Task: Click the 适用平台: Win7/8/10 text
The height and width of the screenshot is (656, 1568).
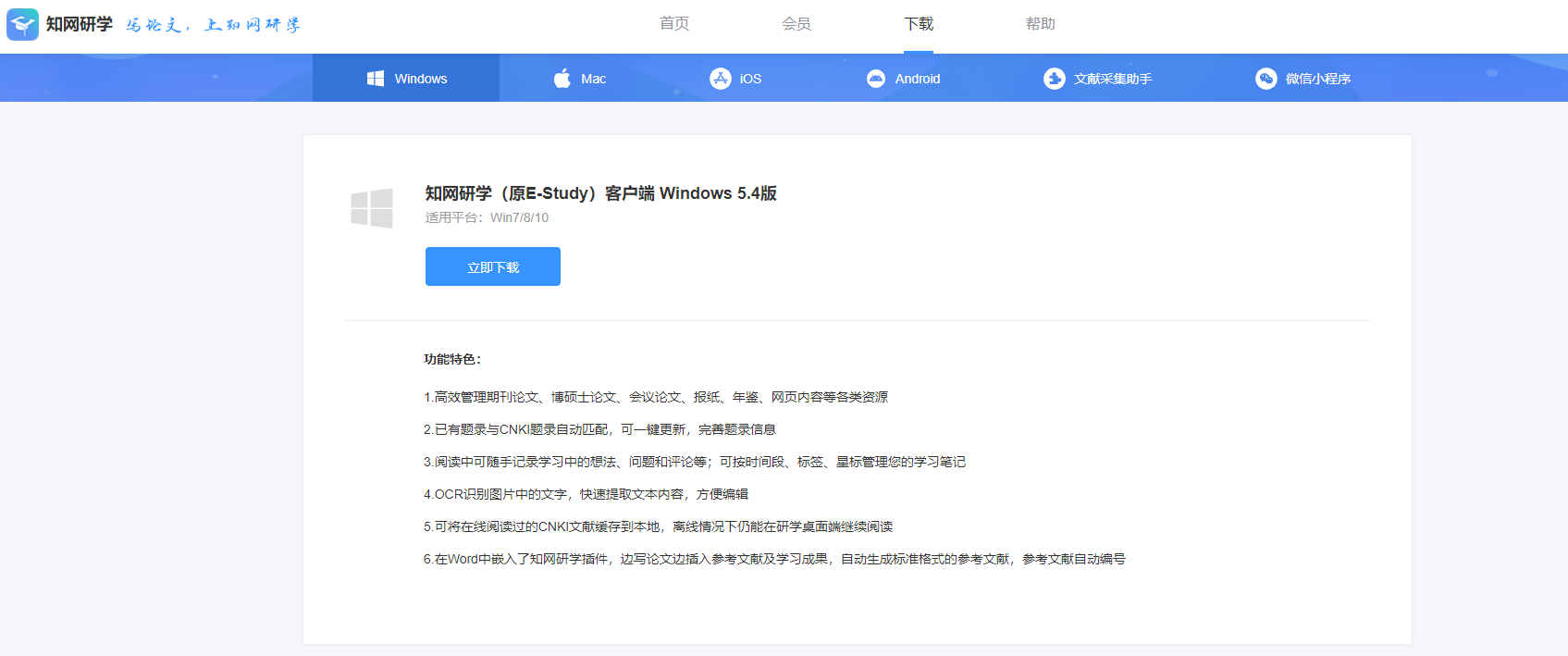Action: click(487, 217)
